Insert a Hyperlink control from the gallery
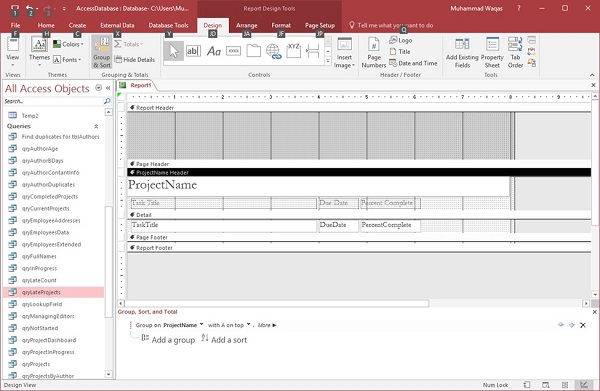Image resolution: width=600 pixels, height=391 pixels. 274,51
